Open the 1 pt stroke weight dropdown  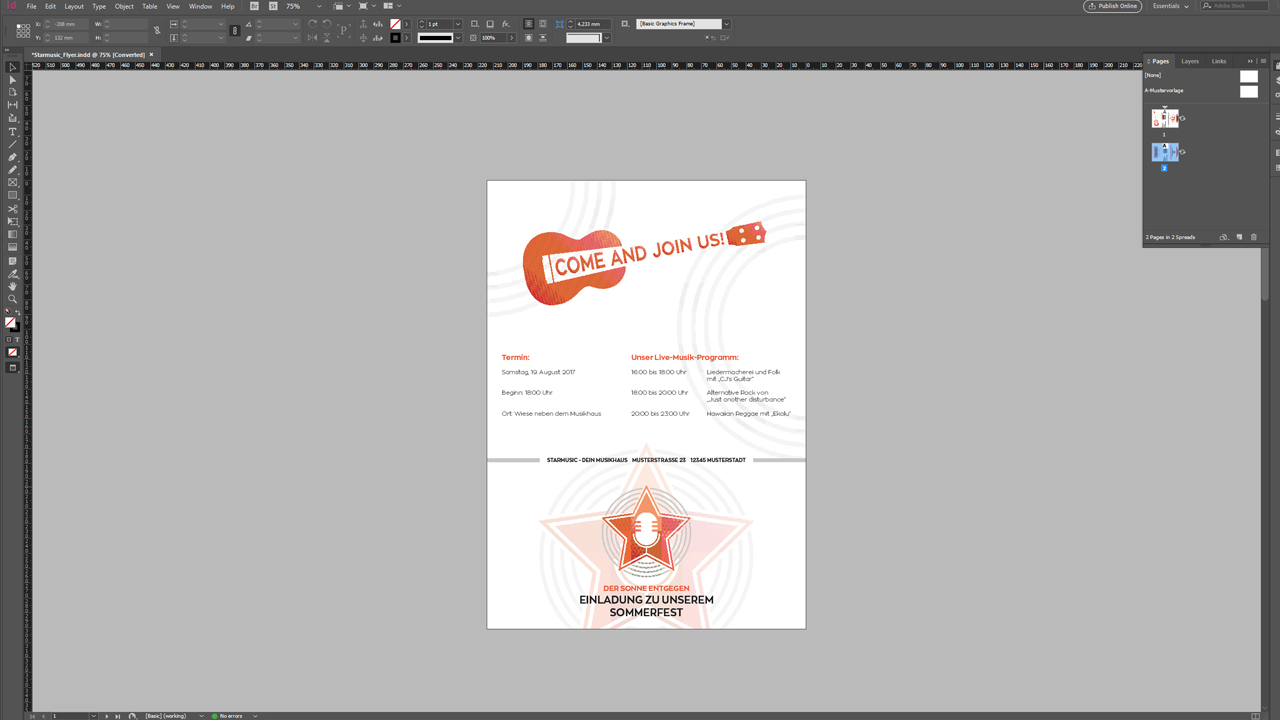click(x=458, y=23)
